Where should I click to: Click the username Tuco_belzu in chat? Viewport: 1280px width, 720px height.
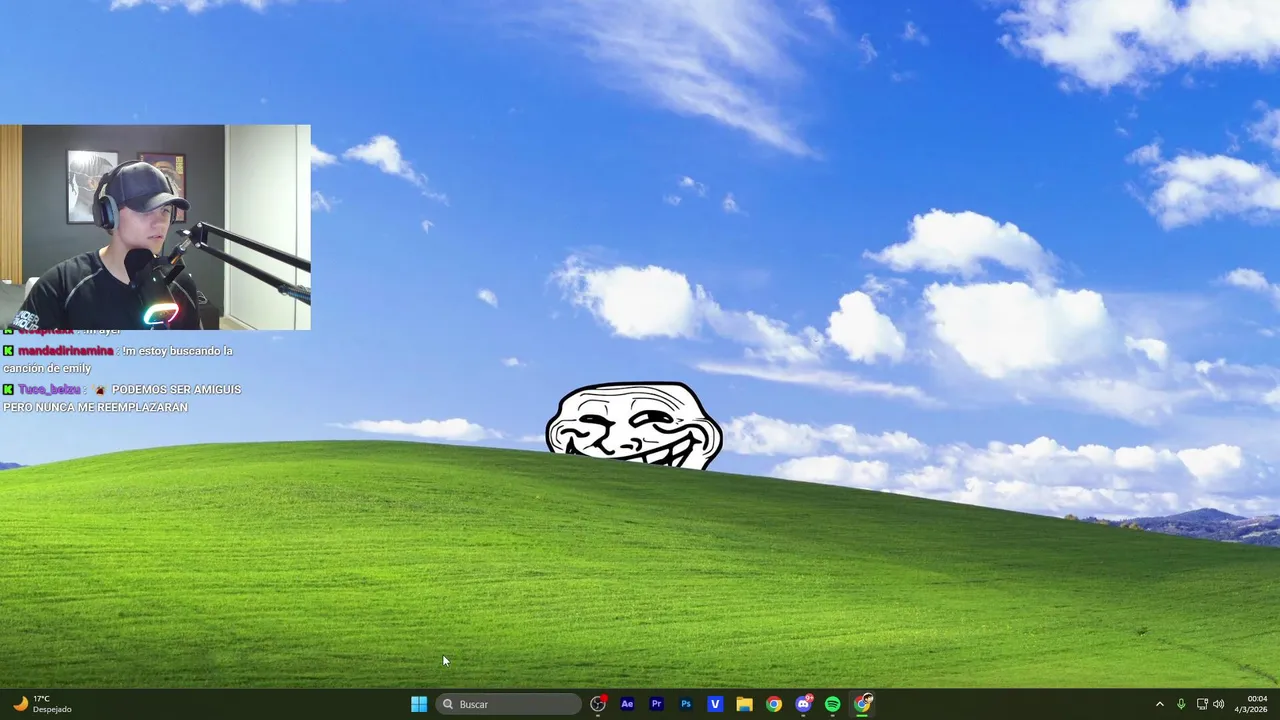click(49, 389)
